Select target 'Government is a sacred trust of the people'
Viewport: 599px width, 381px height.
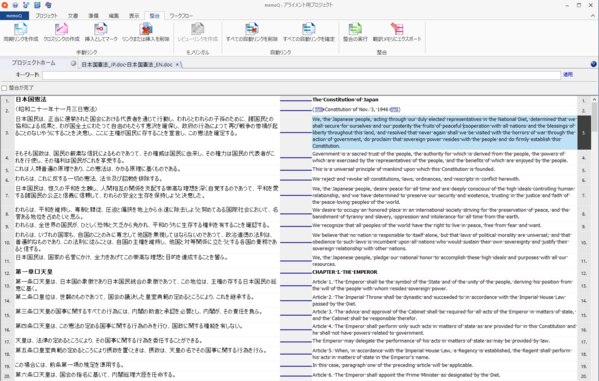pos(440,157)
